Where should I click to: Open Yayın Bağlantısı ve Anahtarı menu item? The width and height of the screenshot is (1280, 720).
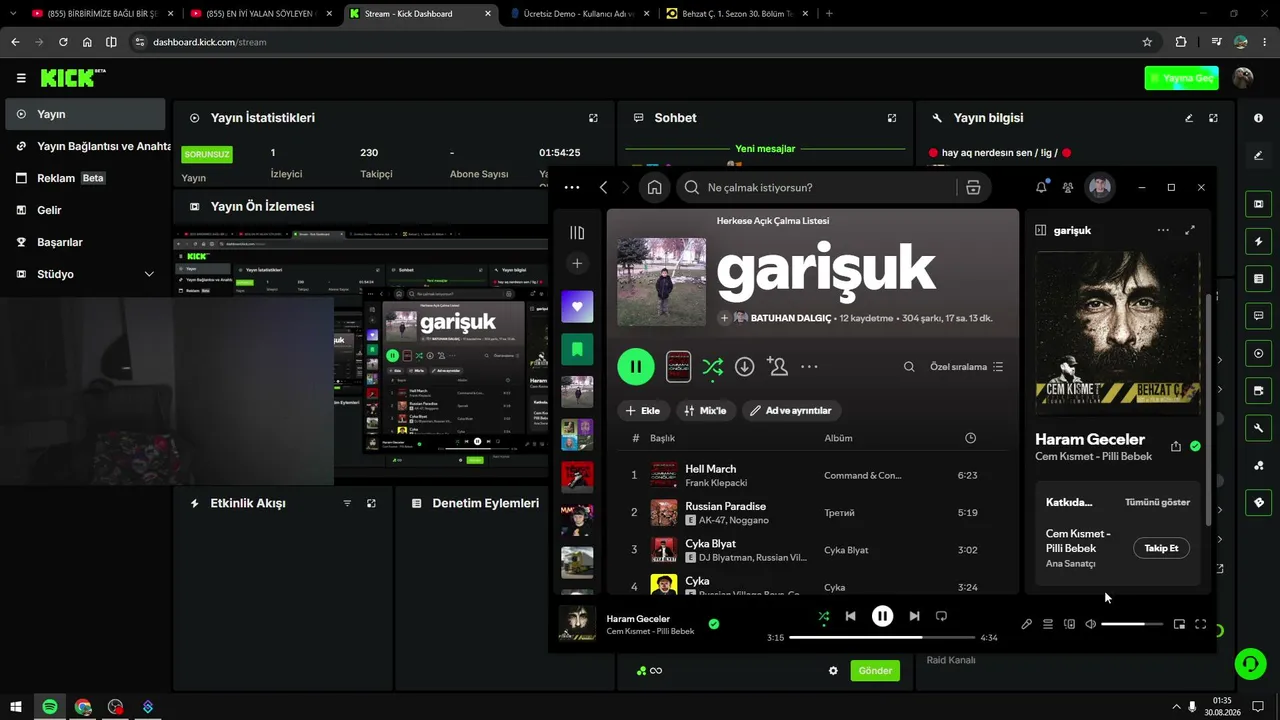tap(86, 146)
